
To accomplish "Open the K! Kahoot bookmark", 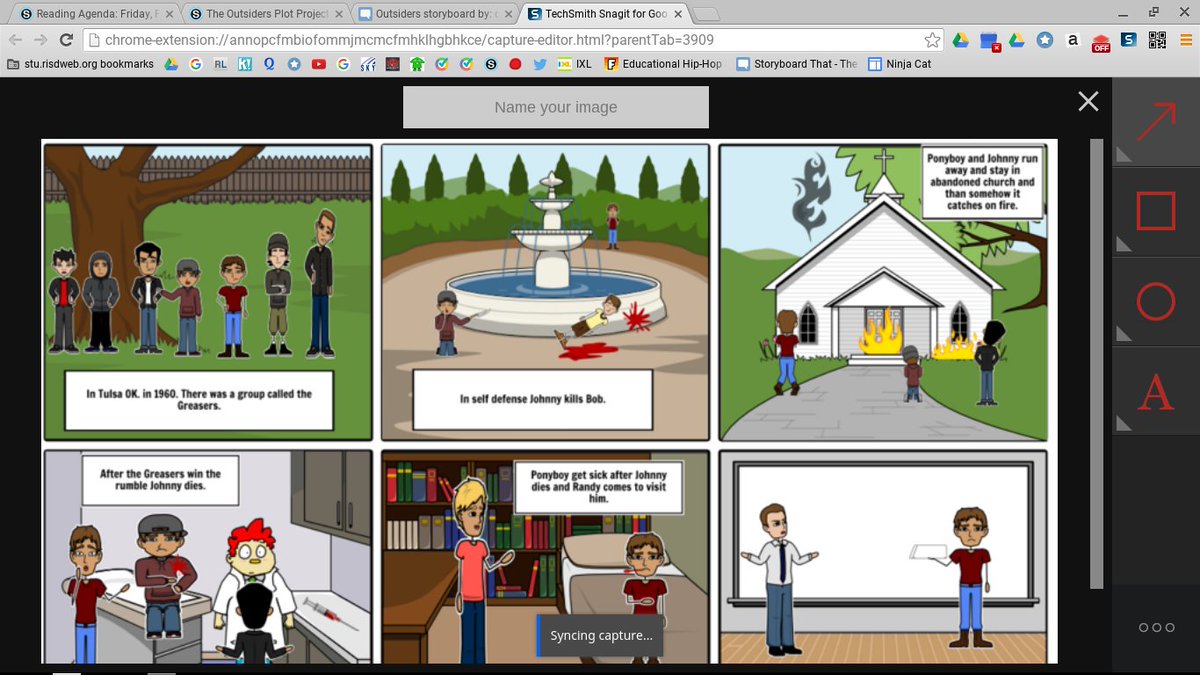I will (245, 63).
